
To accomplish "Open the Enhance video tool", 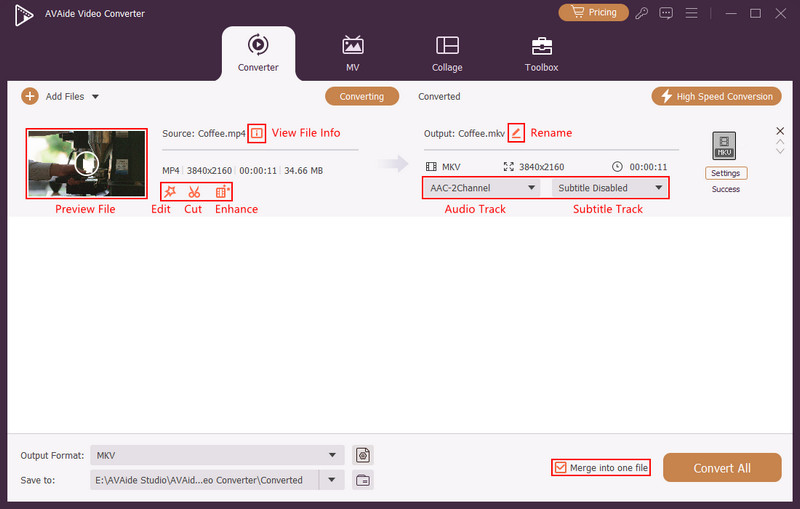I will click(222, 192).
